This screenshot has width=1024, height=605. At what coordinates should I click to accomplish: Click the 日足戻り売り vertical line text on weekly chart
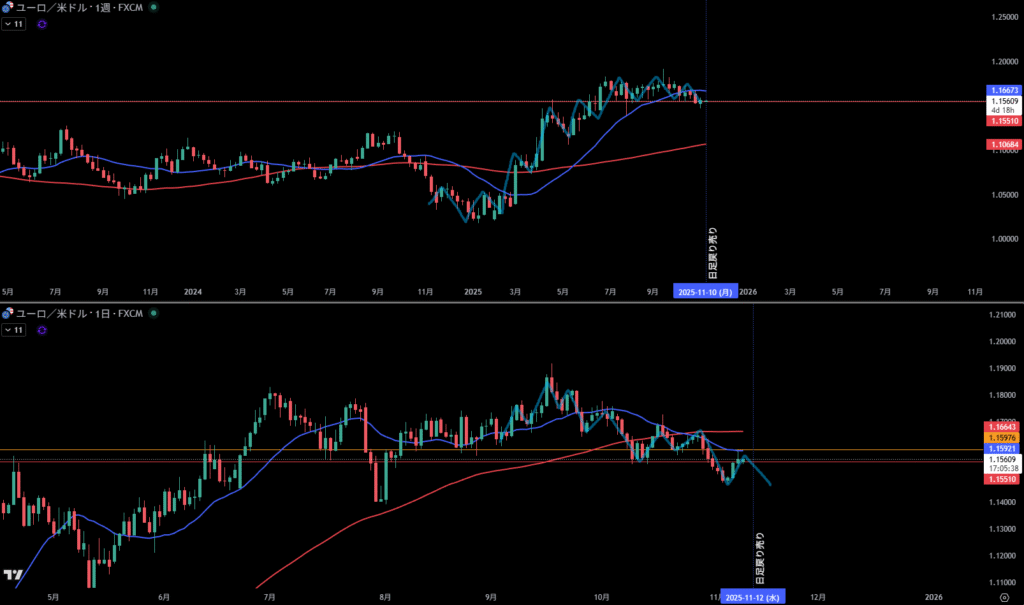pyautogui.click(x=712, y=255)
